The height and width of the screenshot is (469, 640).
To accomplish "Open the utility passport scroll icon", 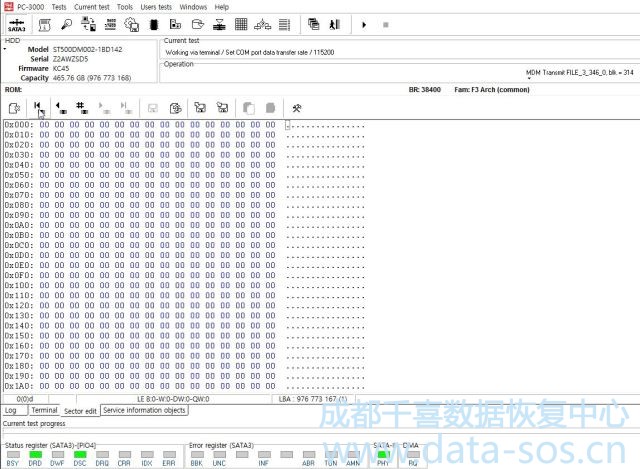I will click(44, 25).
